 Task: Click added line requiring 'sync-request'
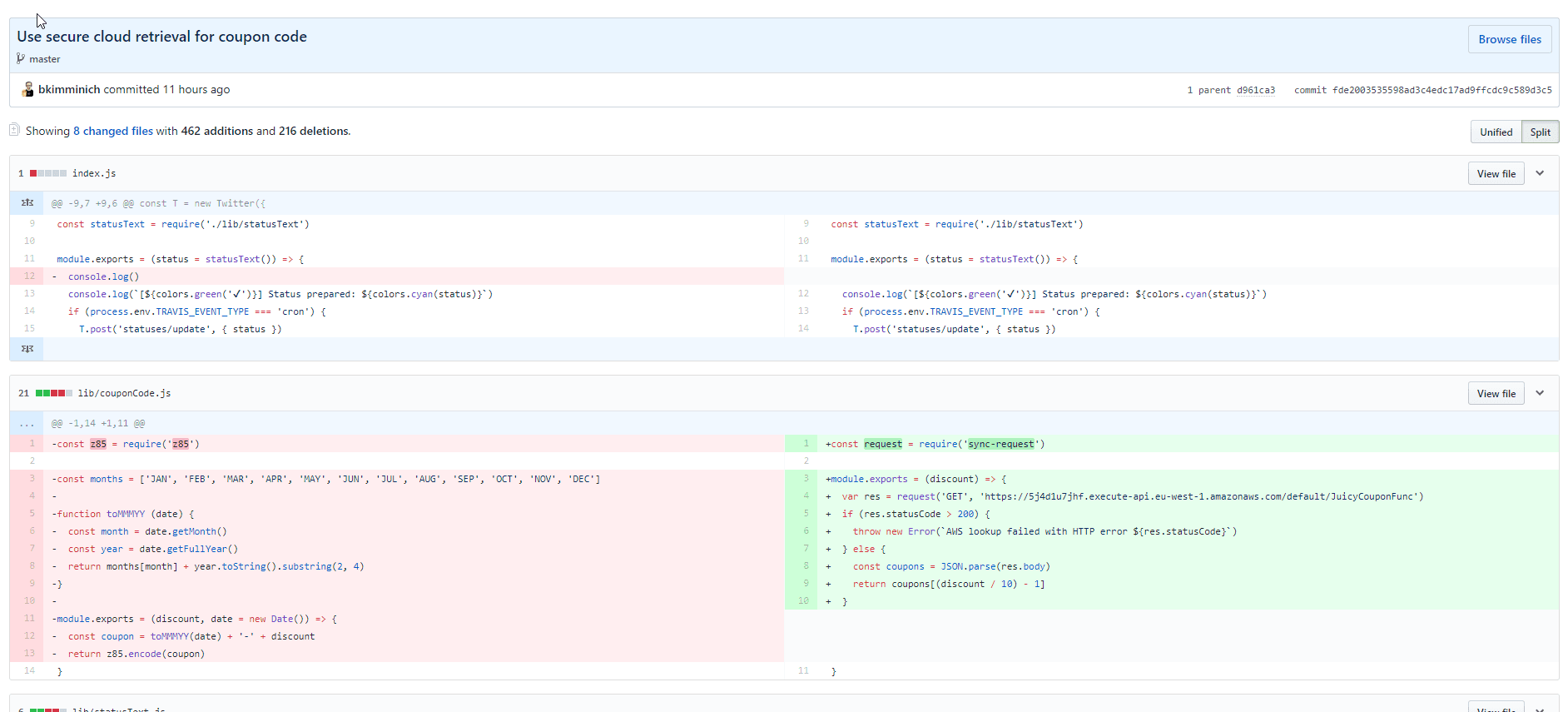[1188, 444]
